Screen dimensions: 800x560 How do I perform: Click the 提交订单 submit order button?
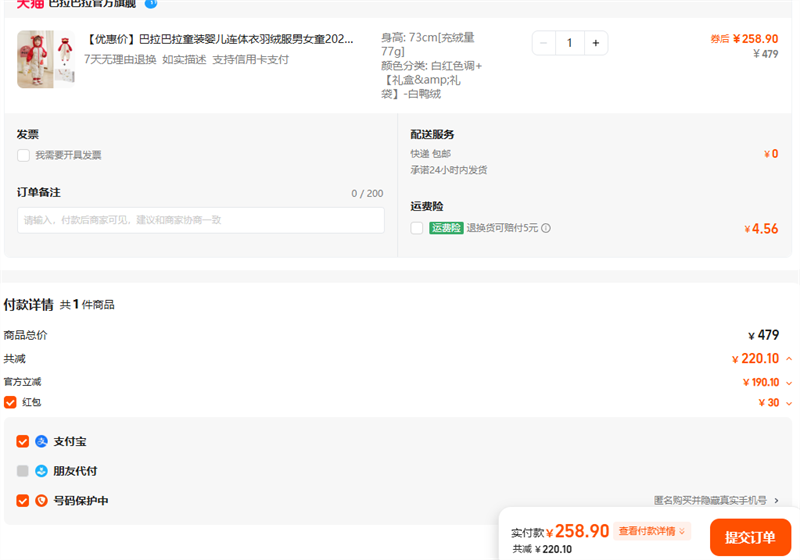click(x=750, y=537)
